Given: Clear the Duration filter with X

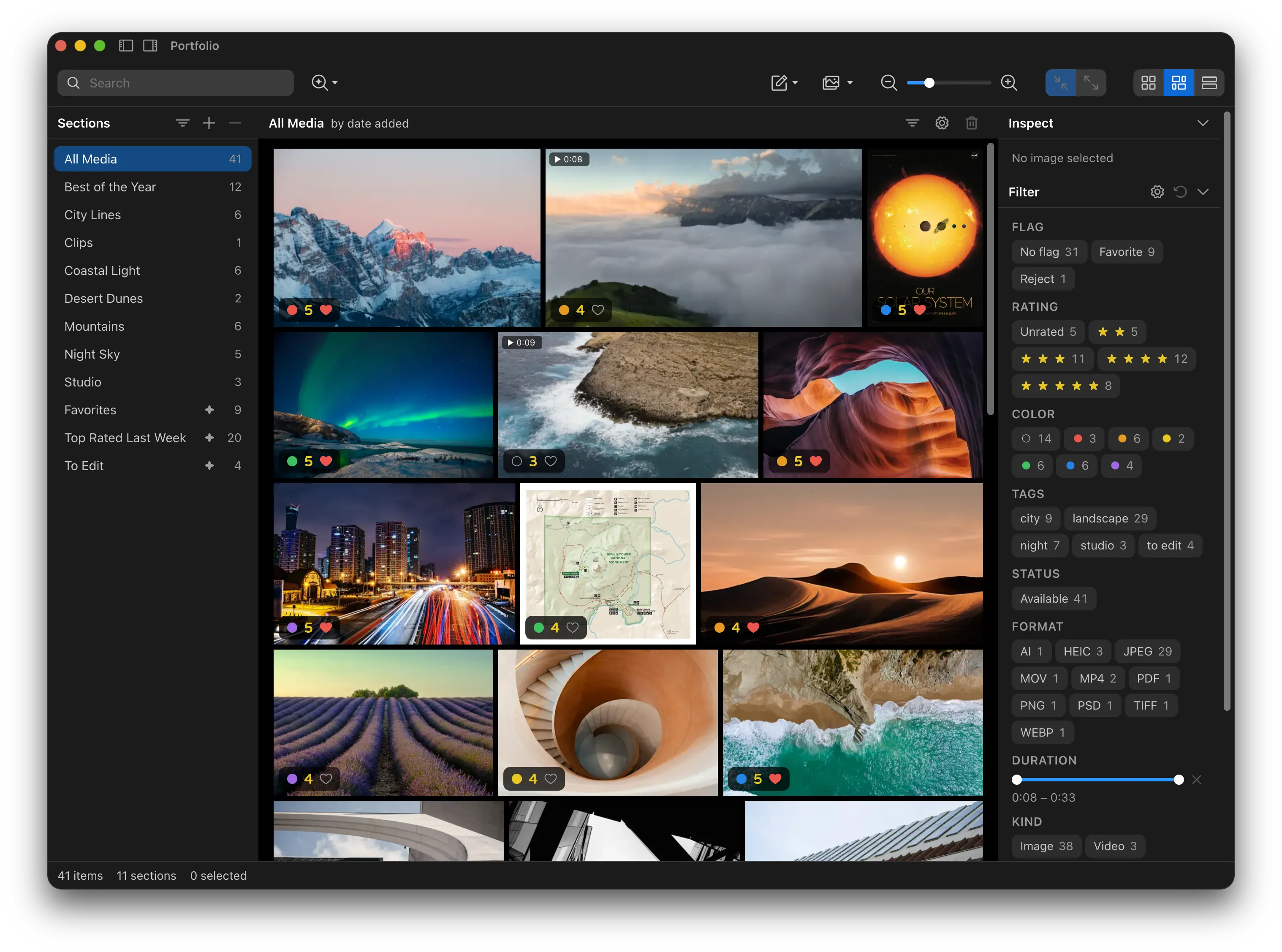Looking at the screenshot, I should pyautogui.click(x=1197, y=780).
